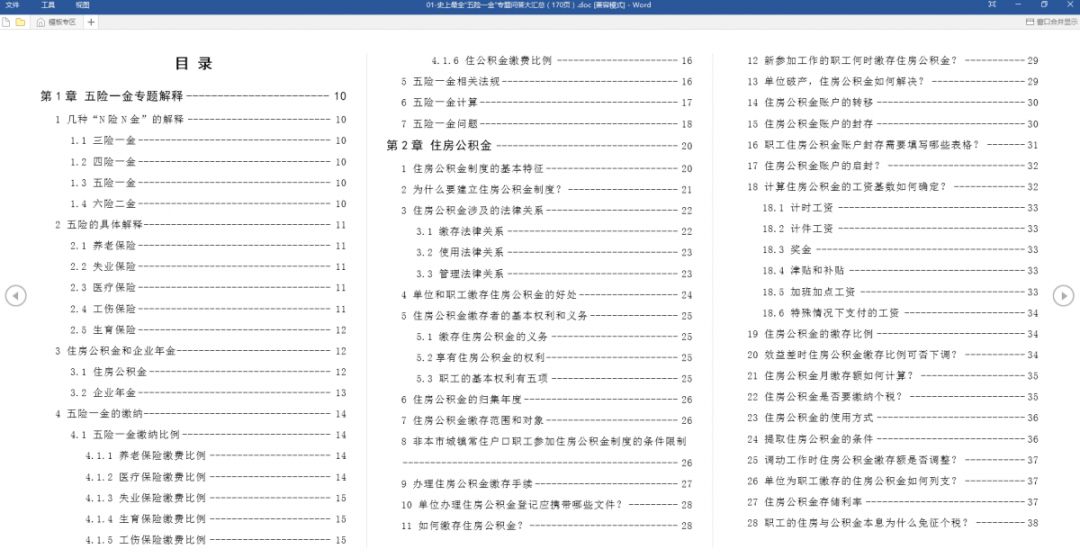Open the 工具 menu
1080x558 pixels.
click(x=48, y=5)
